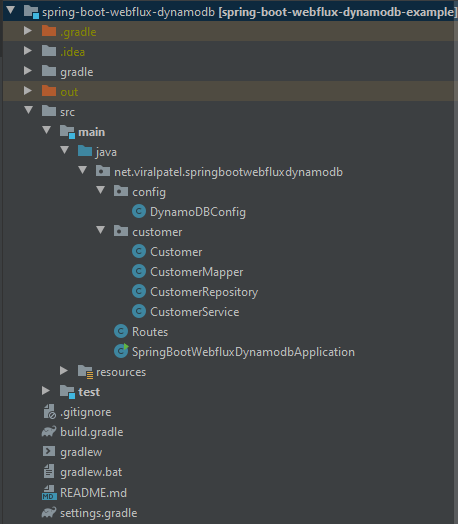Expand the .idea folder arrow
This screenshot has width=458, height=524.
pyautogui.click(x=28, y=51)
